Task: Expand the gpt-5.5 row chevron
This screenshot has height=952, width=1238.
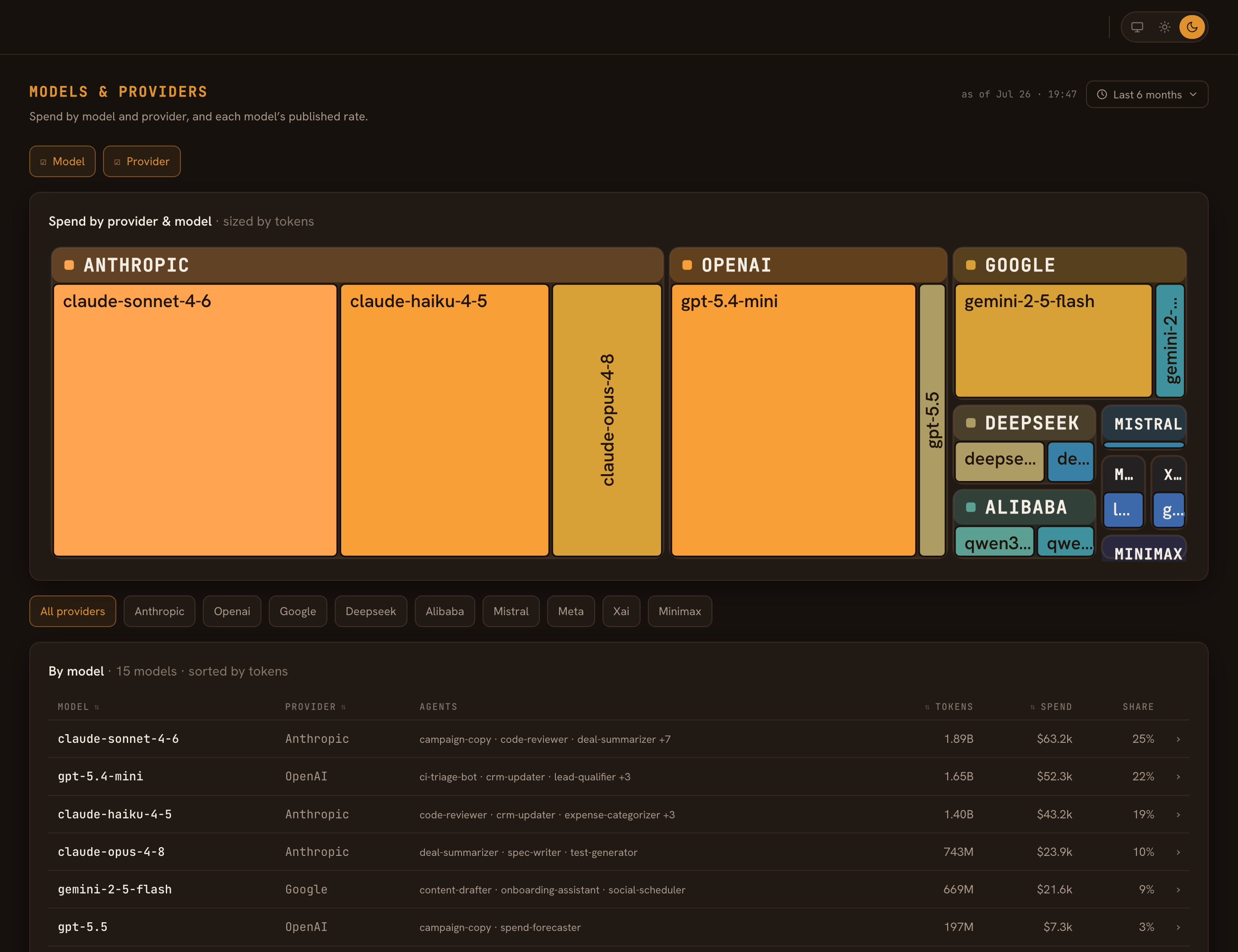Action: click(x=1178, y=928)
